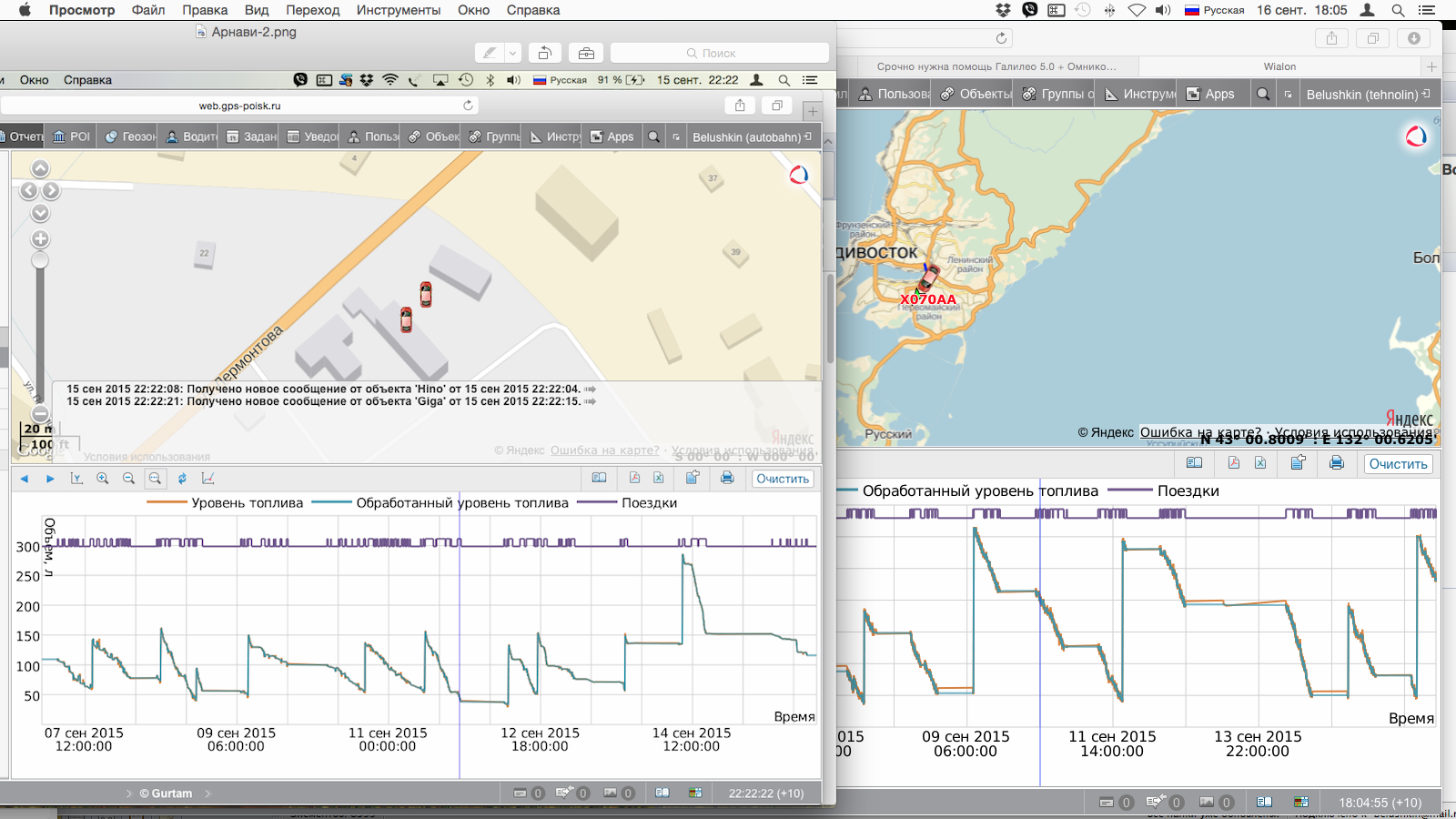Open the Apps menu in right Wialon bar
The height and width of the screenshot is (819, 1456).
1210,94
